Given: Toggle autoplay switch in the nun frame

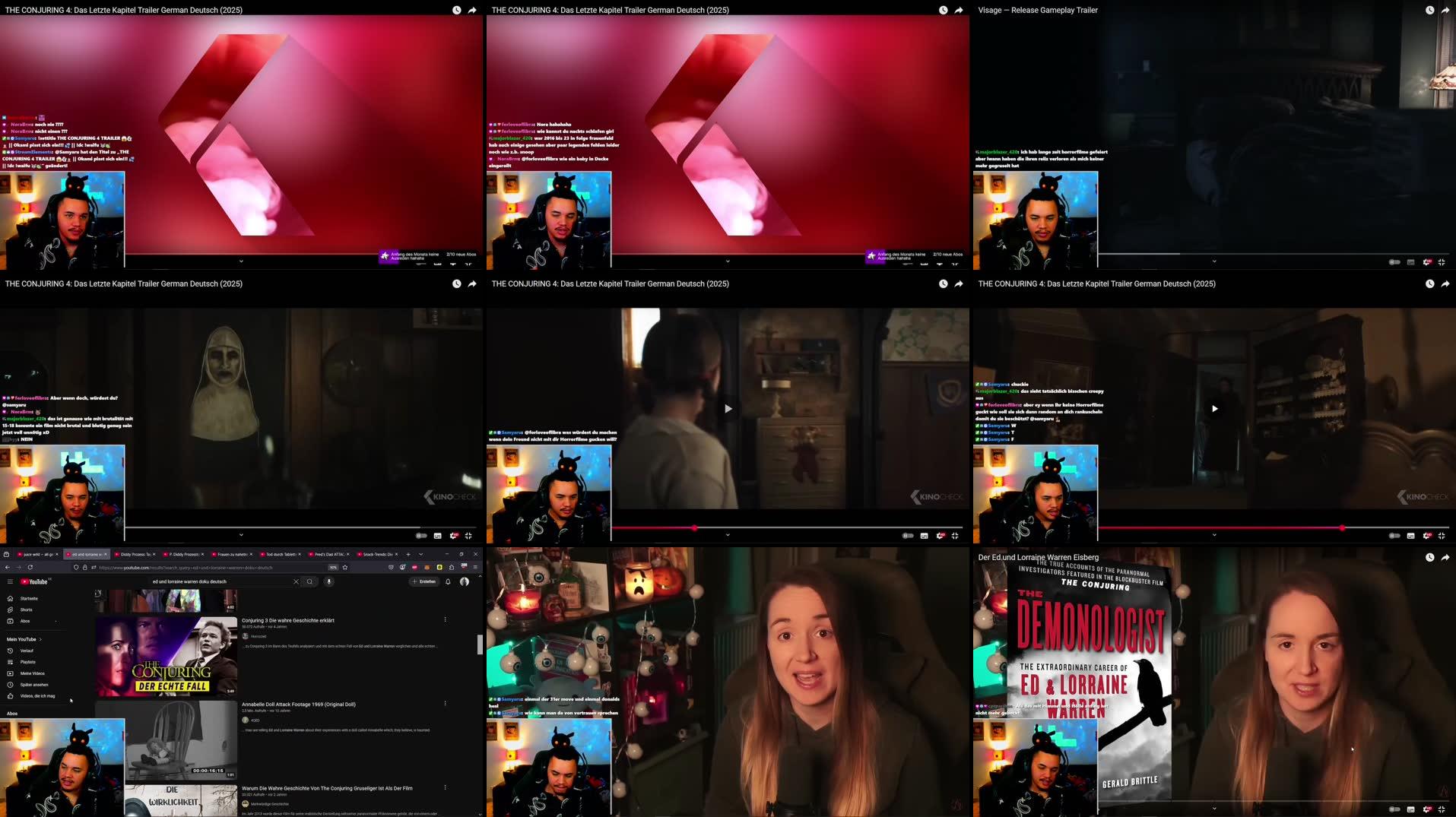Looking at the screenshot, I should click(421, 536).
